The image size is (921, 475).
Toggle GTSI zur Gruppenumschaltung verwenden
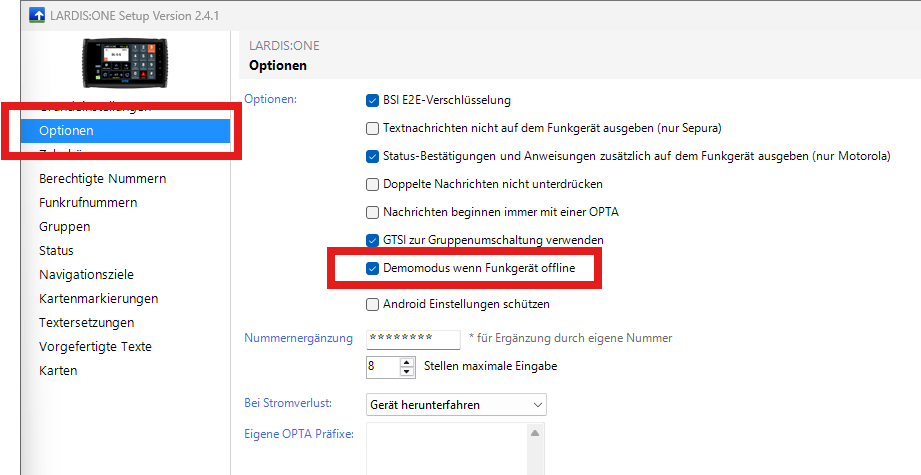click(x=372, y=240)
